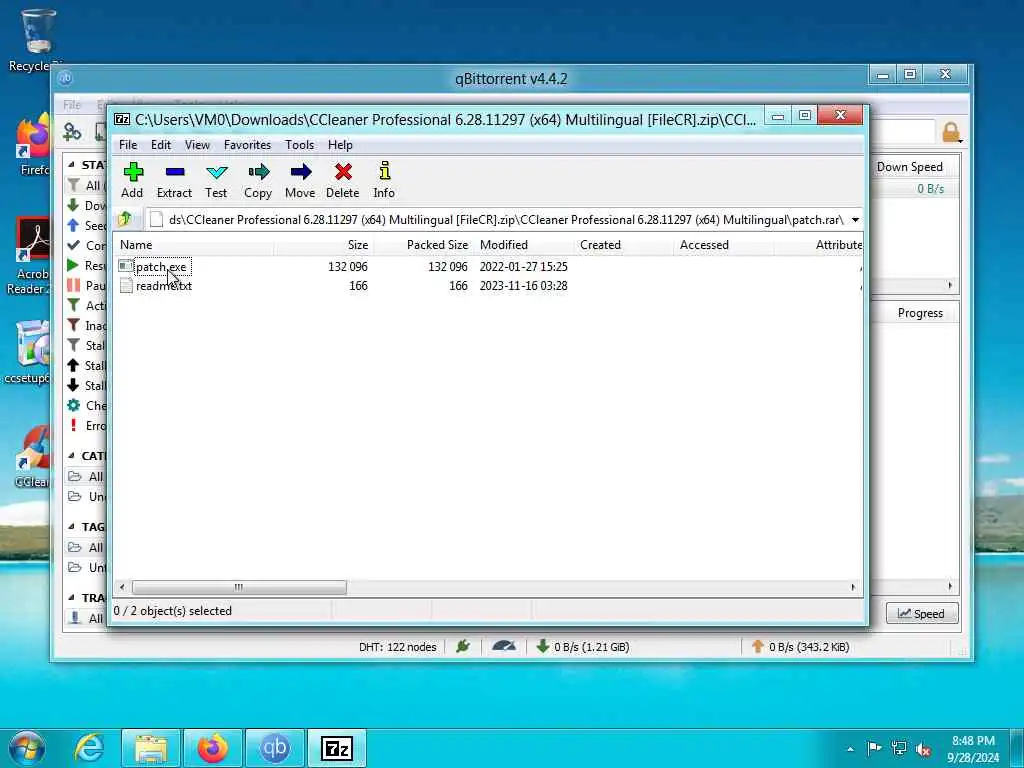Click the Down Speed column header
The width and height of the screenshot is (1024, 768).
909,167
